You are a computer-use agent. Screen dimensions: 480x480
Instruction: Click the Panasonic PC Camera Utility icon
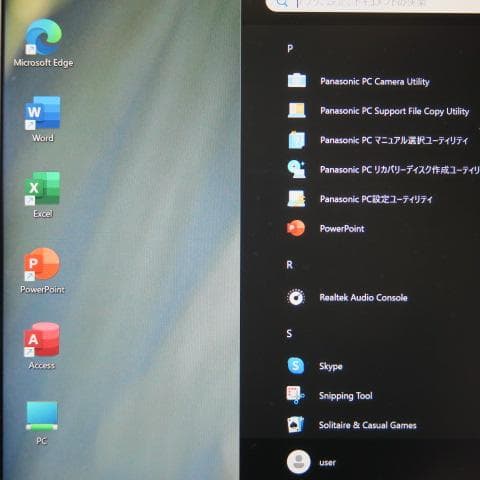[x=297, y=81]
